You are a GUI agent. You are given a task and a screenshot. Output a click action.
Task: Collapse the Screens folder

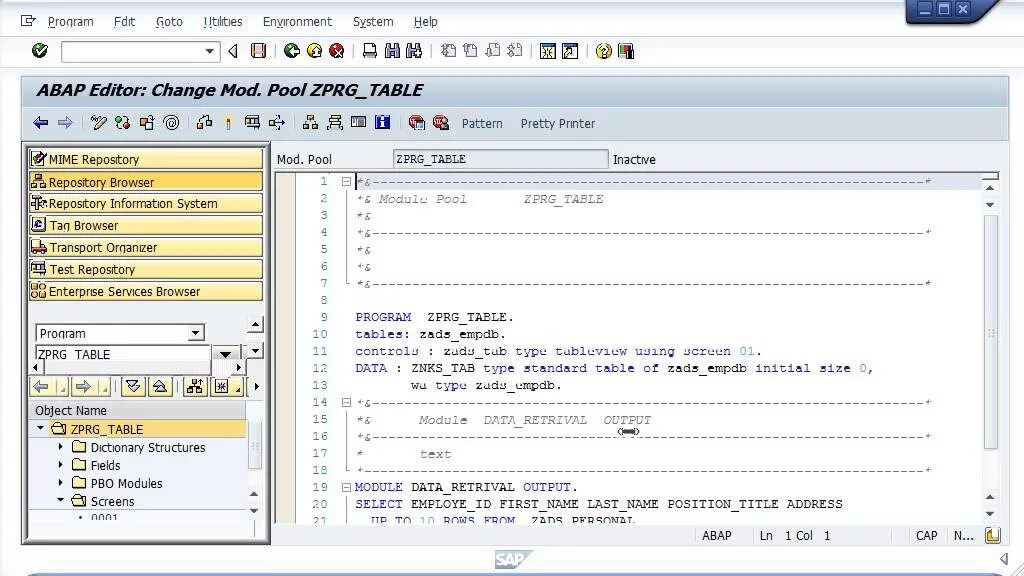[60, 500]
